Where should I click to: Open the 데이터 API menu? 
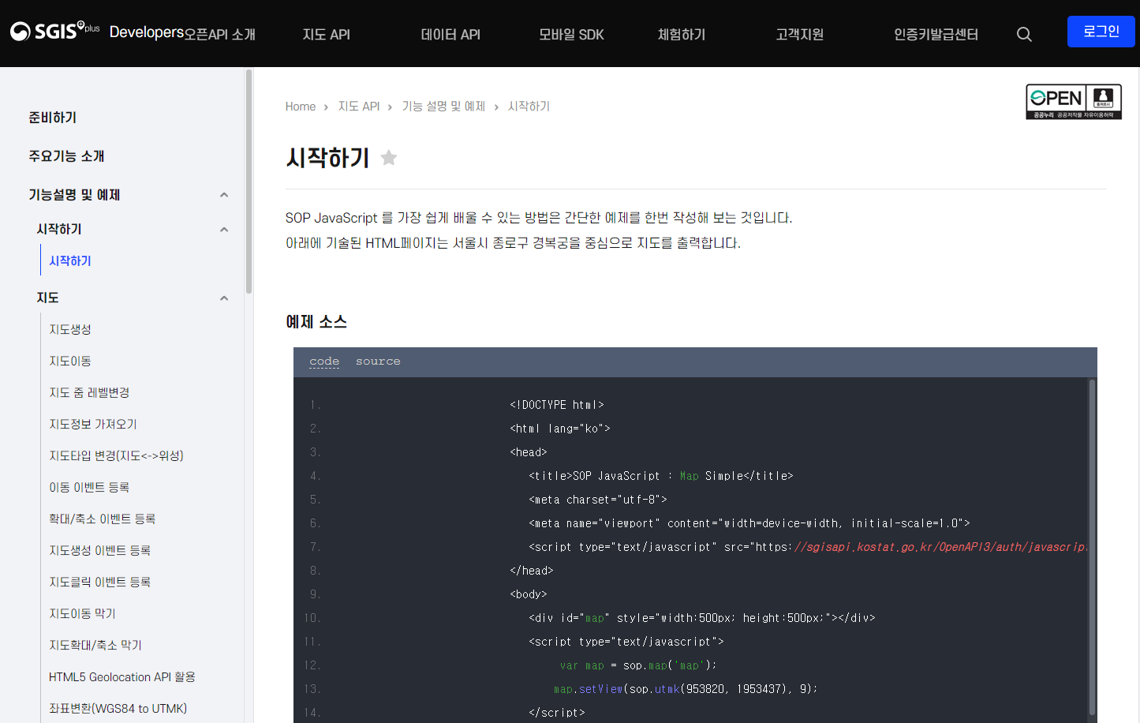[x=451, y=34]
